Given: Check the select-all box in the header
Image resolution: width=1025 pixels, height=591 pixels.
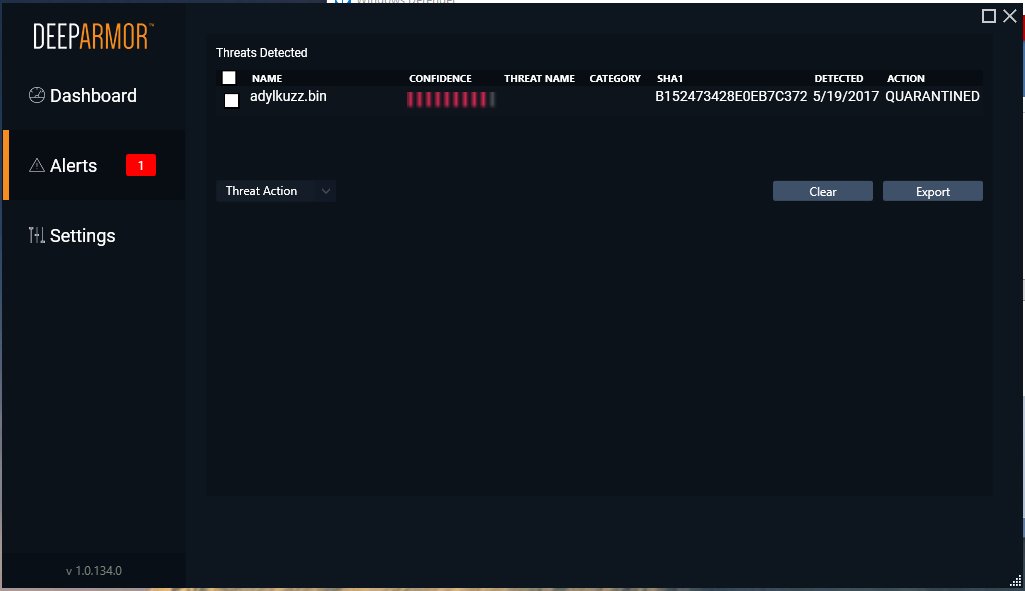Looking at the screenshot, I should click(x=229, y=78).
